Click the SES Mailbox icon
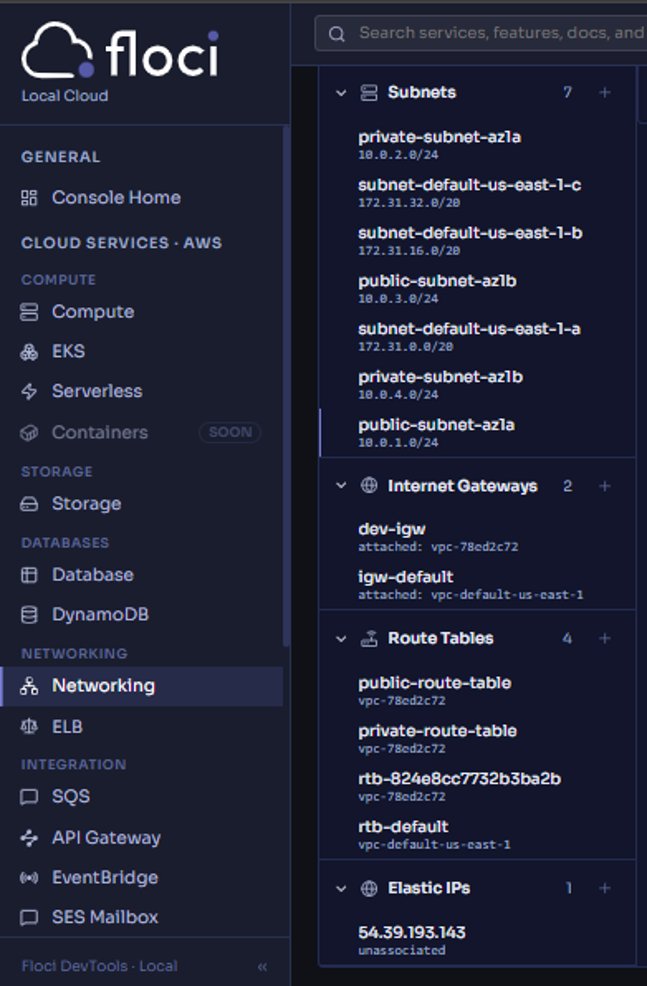 click(x=29, y=917)
